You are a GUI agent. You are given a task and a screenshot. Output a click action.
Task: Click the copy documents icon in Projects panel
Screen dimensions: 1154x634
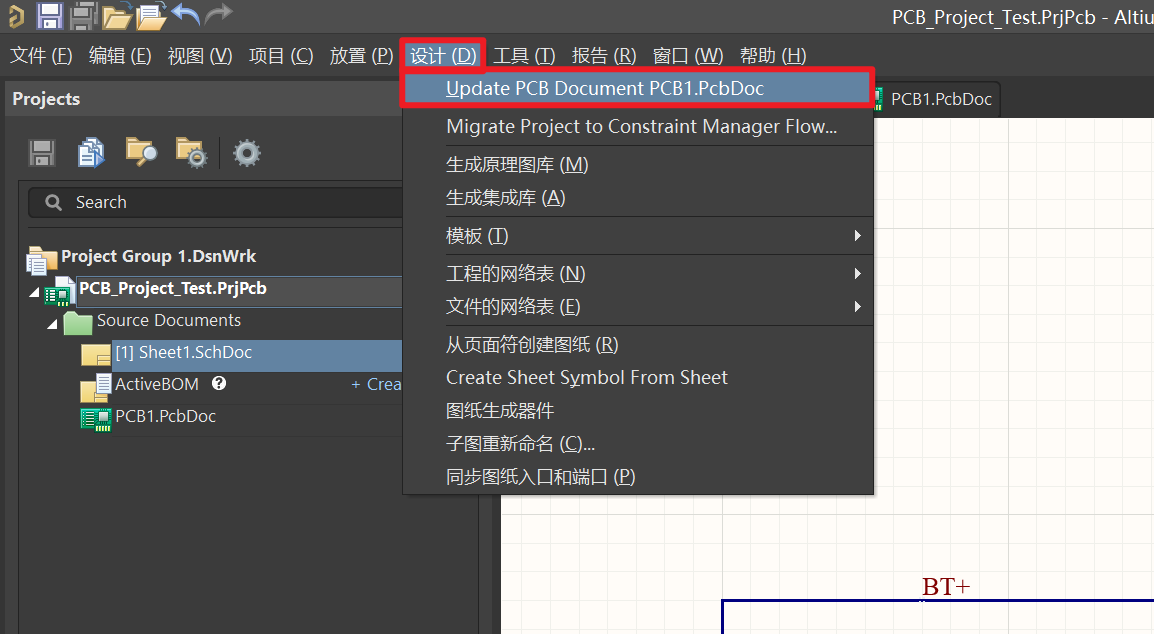(91, 153)
